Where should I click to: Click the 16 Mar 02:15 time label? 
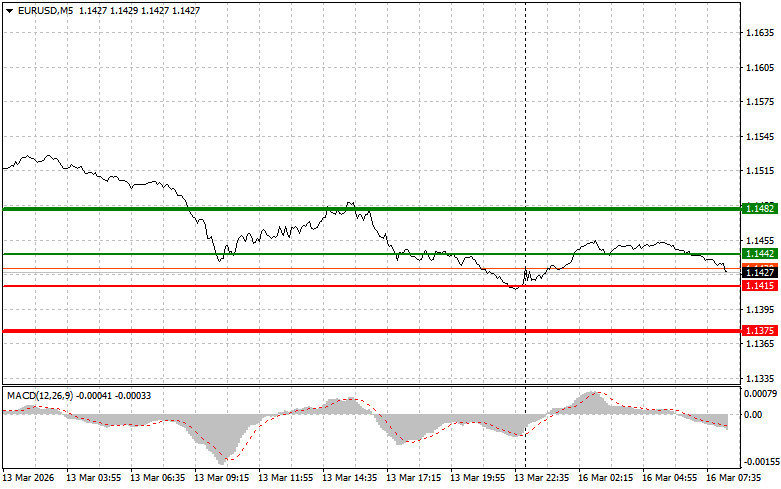tap(605, 478)
